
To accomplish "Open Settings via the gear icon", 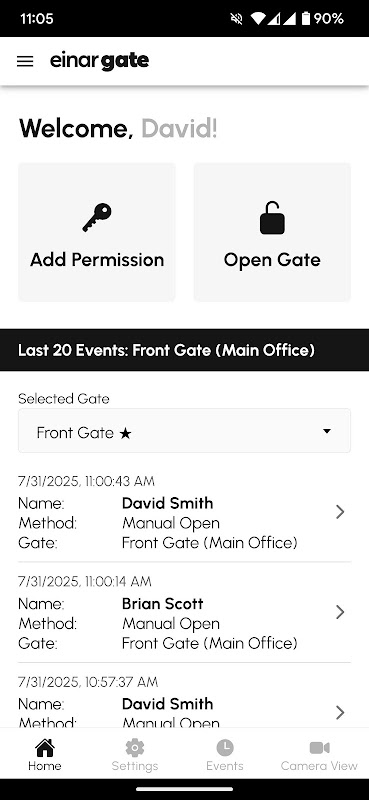I will [x=135, y=747].
